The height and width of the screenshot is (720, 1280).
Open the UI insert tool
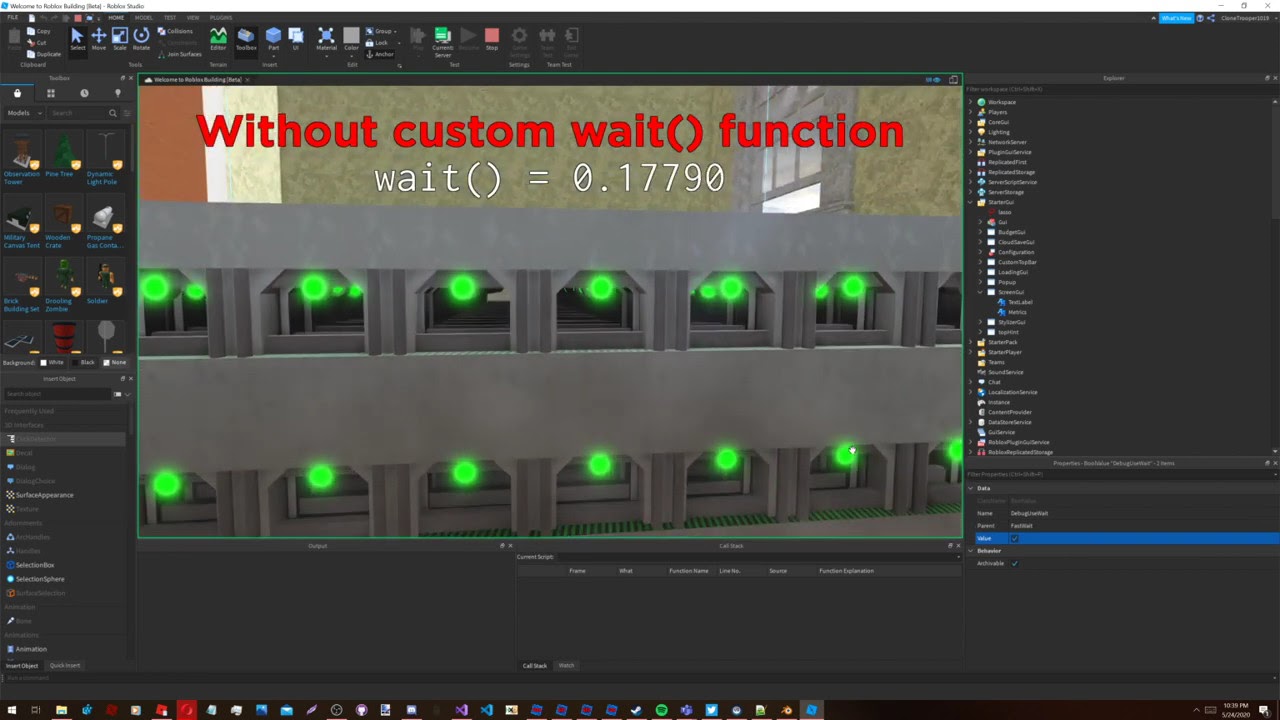[x=295, y=38]
